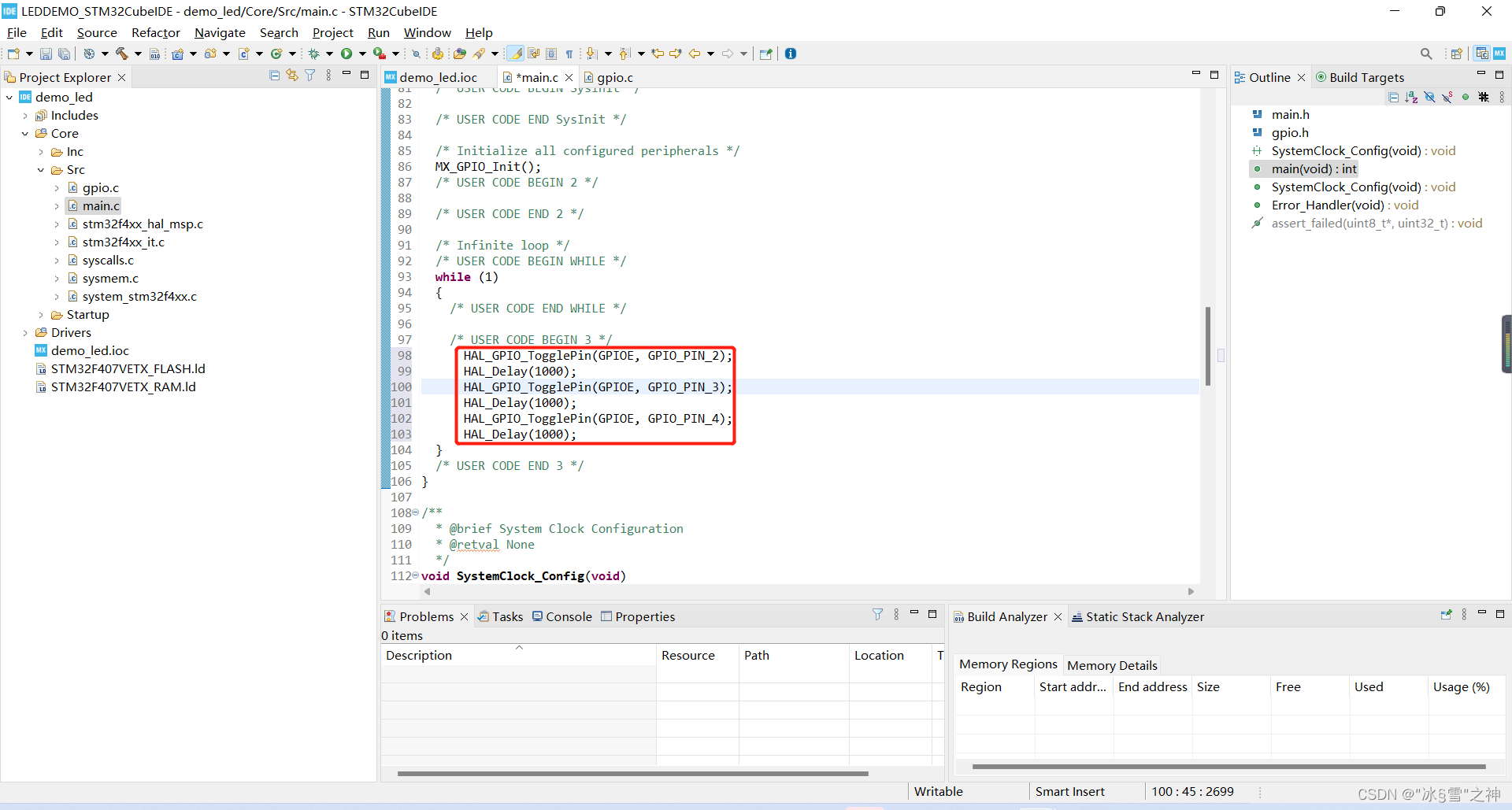Image resolution: width=1512 pixels, height=810 pixels.
Task: Switch to the Build Targets tab
Action: point(1360,77)
